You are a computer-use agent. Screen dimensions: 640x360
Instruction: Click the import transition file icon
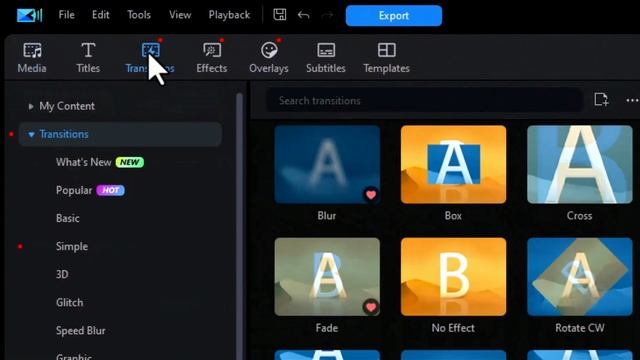[601, 100]
